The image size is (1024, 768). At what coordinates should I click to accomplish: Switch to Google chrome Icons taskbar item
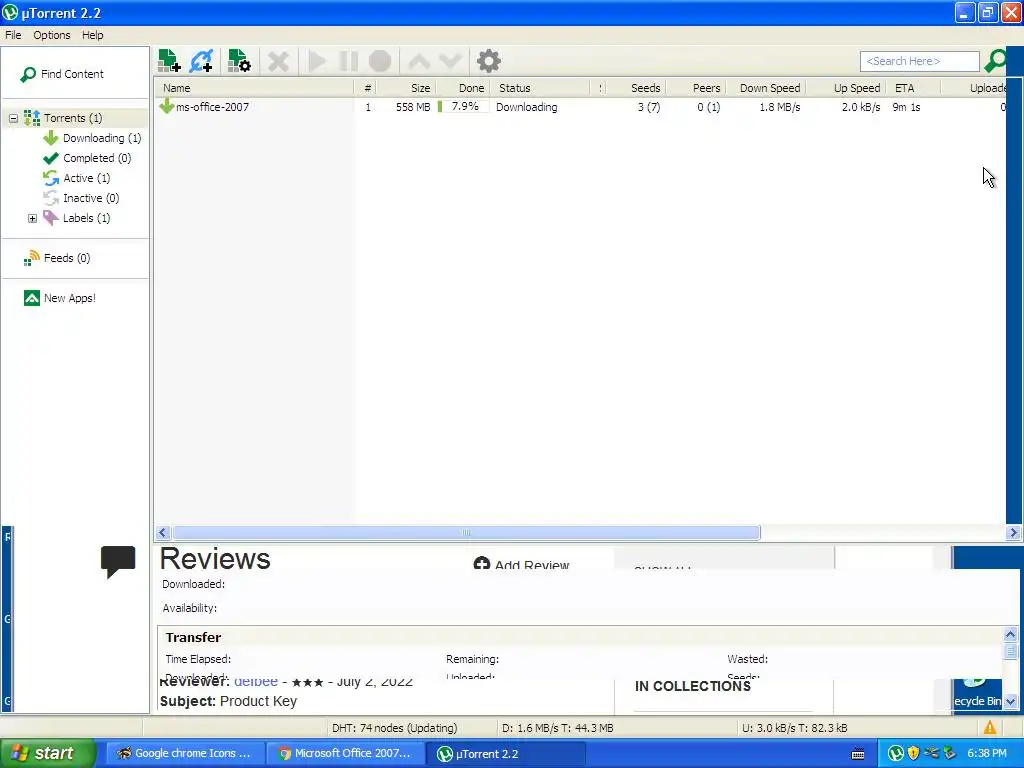click(x=185, y=754)
